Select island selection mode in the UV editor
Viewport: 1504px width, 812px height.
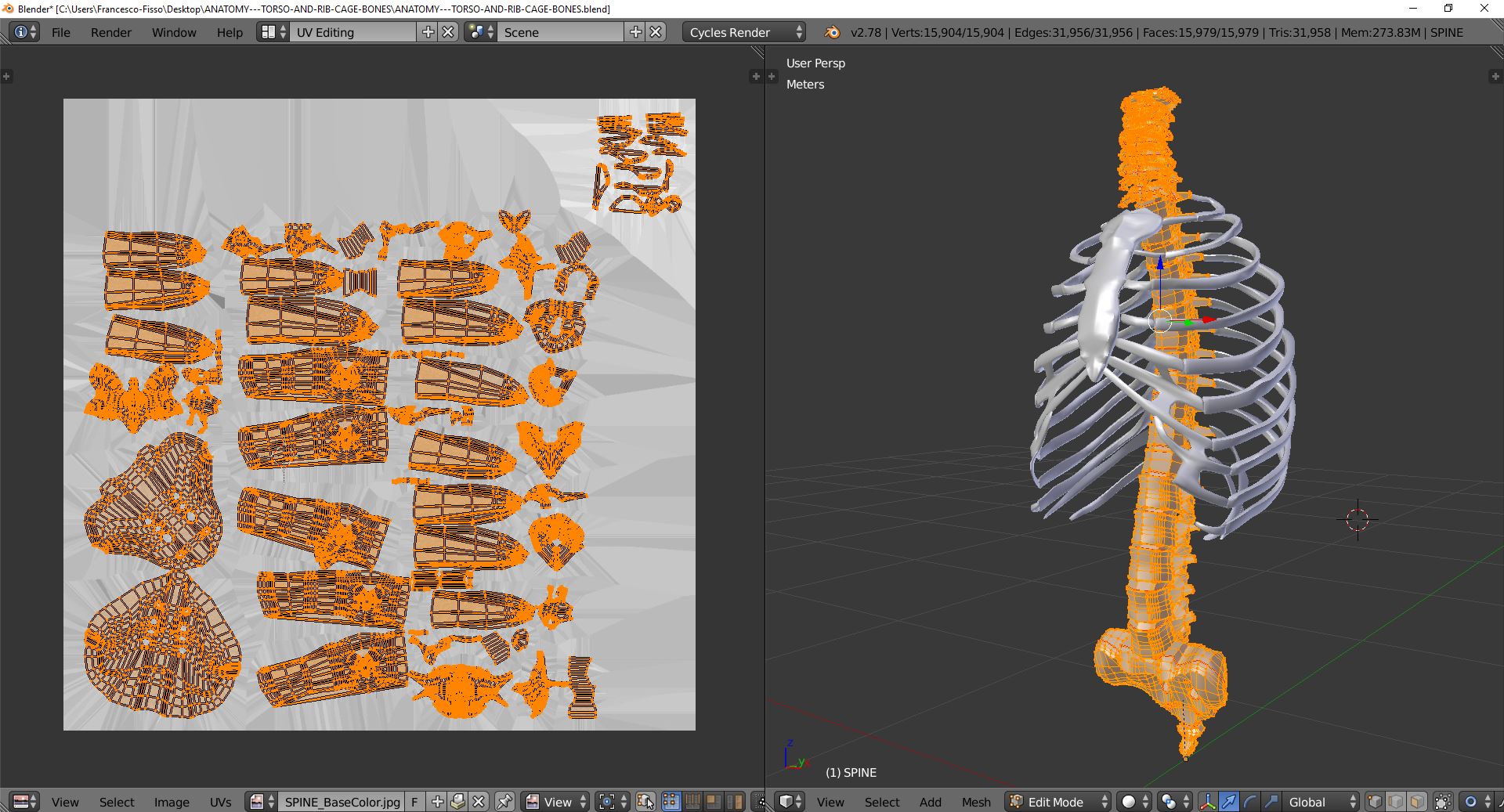735,801
